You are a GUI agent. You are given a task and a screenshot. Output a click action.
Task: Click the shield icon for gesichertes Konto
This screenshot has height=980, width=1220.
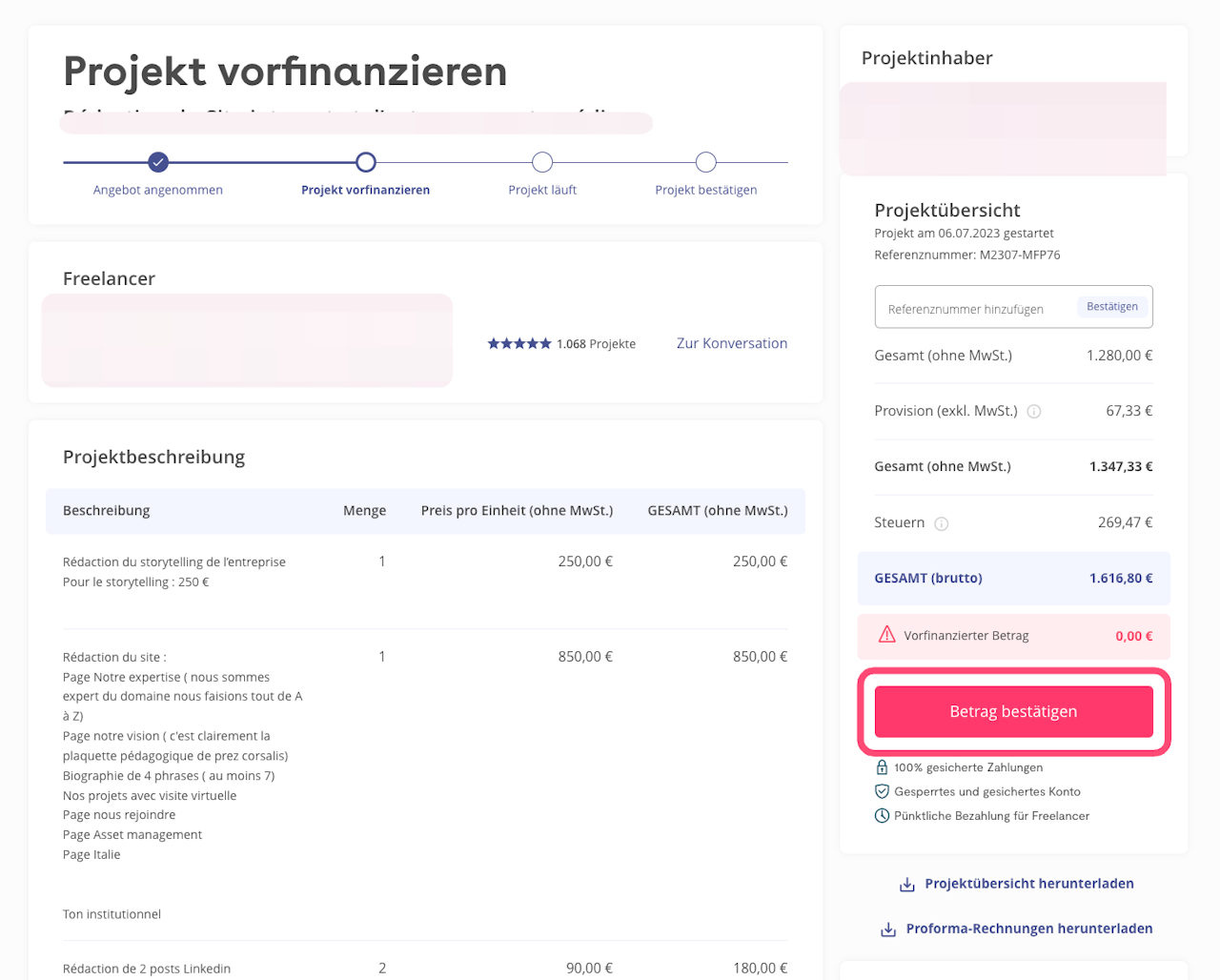[882, 791]
